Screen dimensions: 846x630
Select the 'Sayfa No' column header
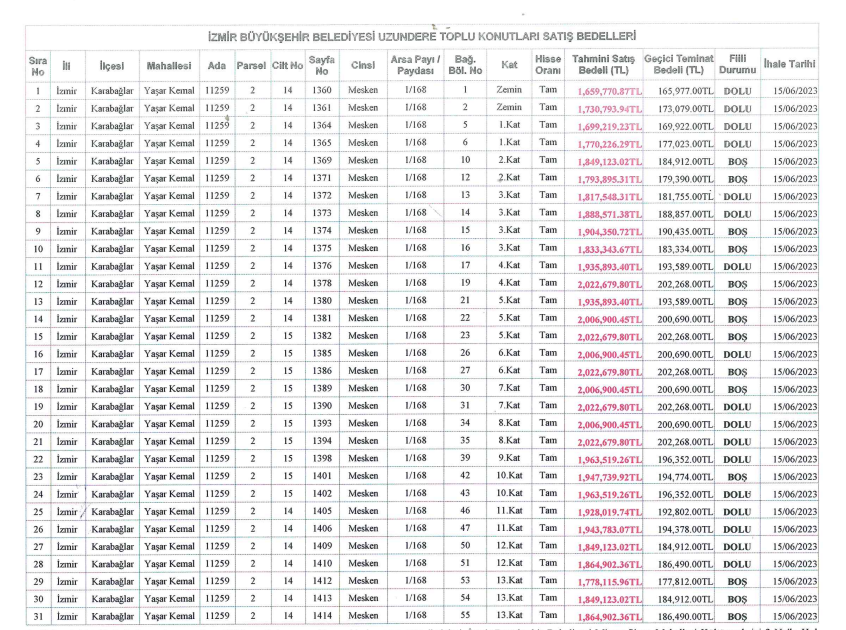[x=322, y=65]
